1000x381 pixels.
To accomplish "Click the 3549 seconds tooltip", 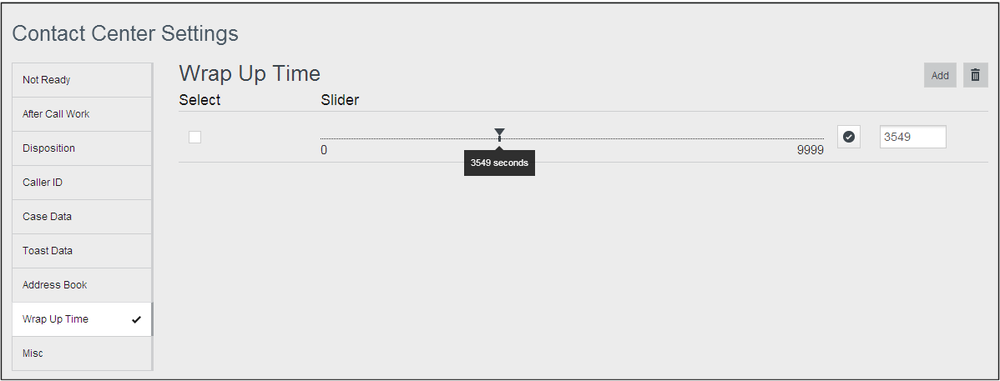I will pyautogui.click(x=499, y=163).
